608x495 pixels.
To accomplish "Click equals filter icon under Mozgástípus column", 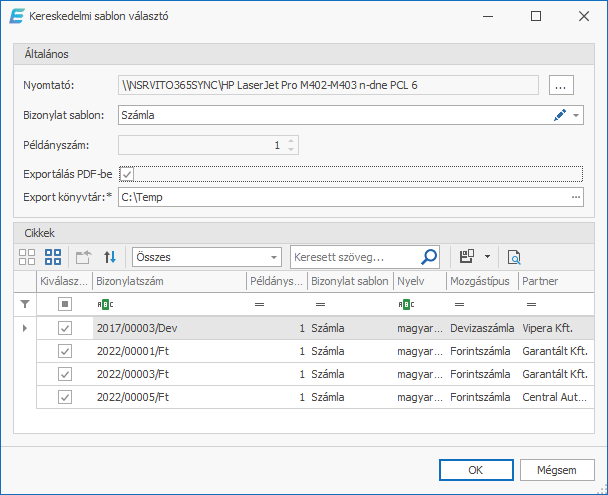I will click(459, 305).
